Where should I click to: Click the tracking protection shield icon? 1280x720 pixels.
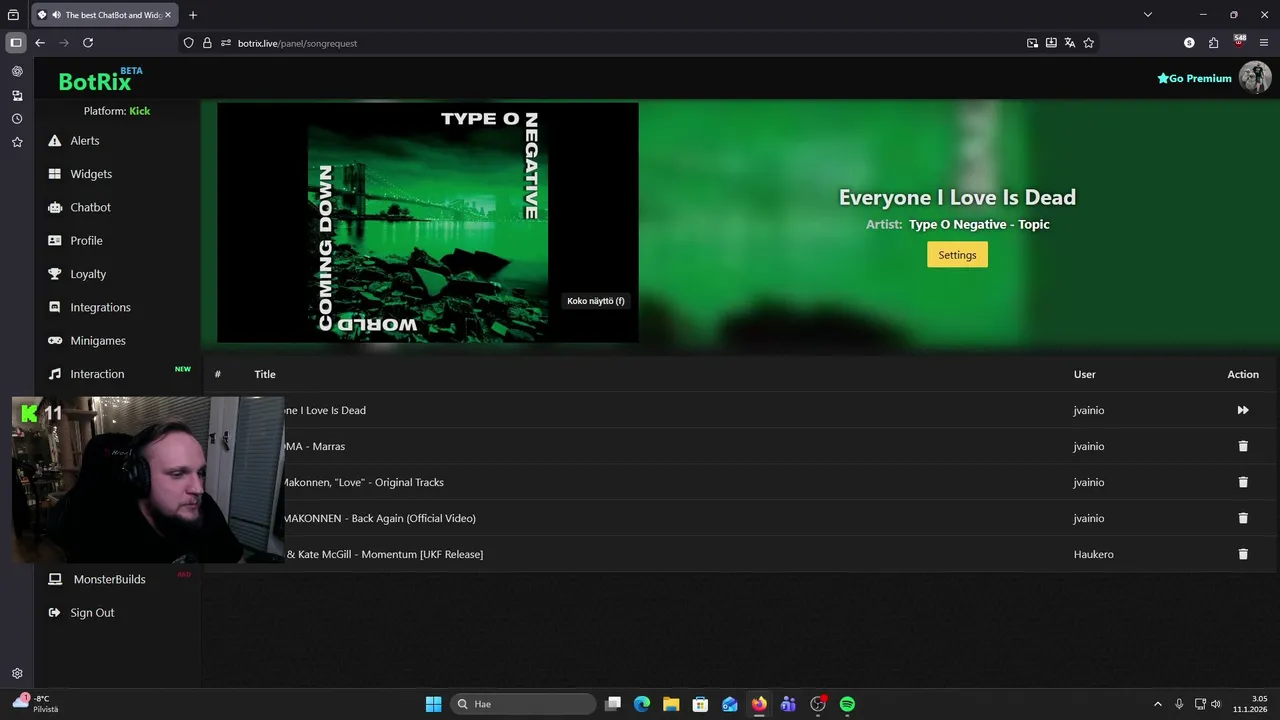[x=188, y=43]
